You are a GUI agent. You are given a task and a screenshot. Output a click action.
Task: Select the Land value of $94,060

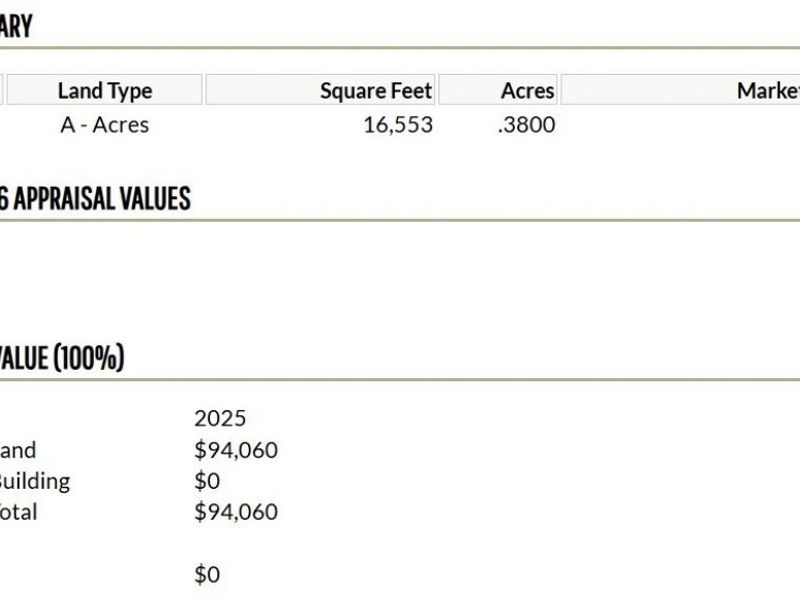(x=236, y=450)
